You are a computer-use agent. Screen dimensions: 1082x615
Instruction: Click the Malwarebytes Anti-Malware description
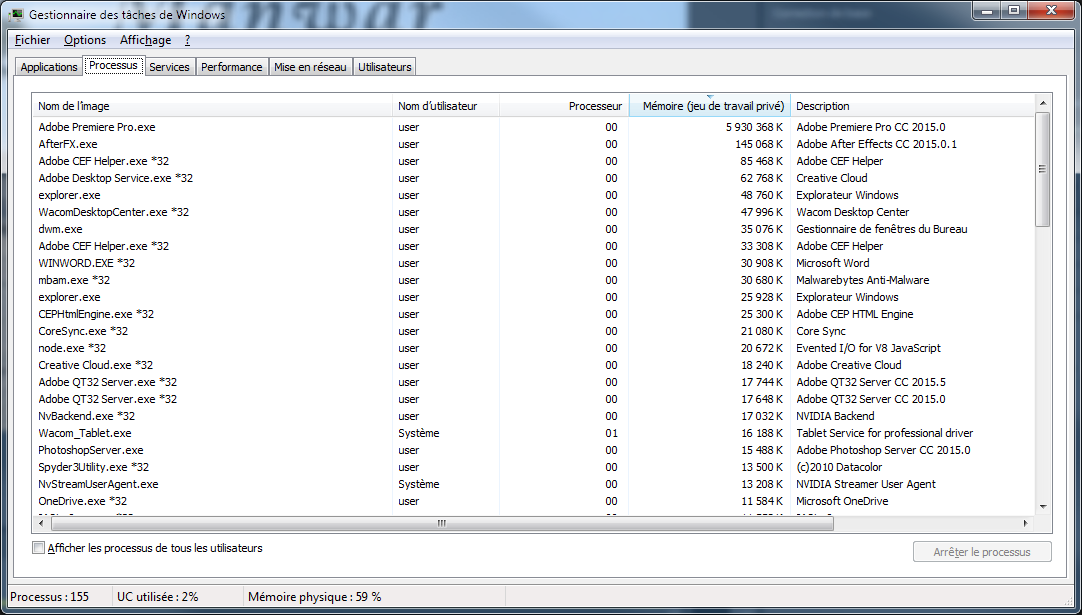pyautogui.click(x=863, y=280)
